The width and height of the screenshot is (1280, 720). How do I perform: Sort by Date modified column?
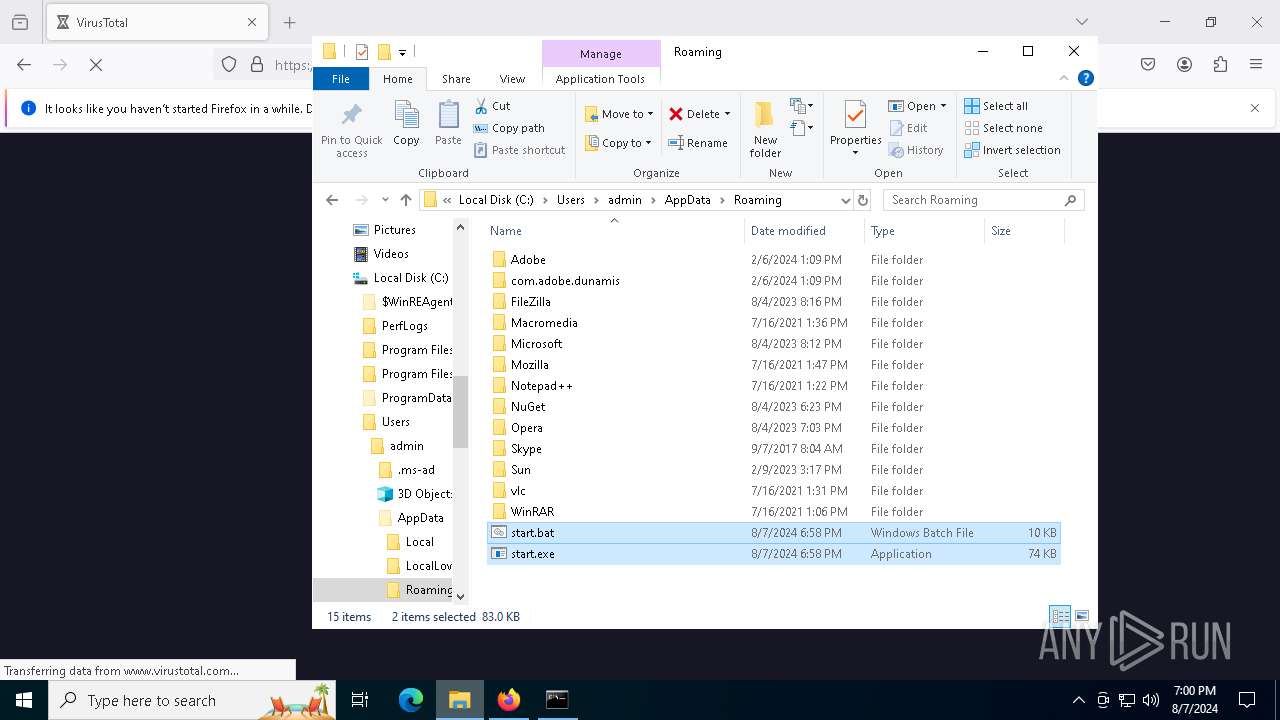point(804,231)
